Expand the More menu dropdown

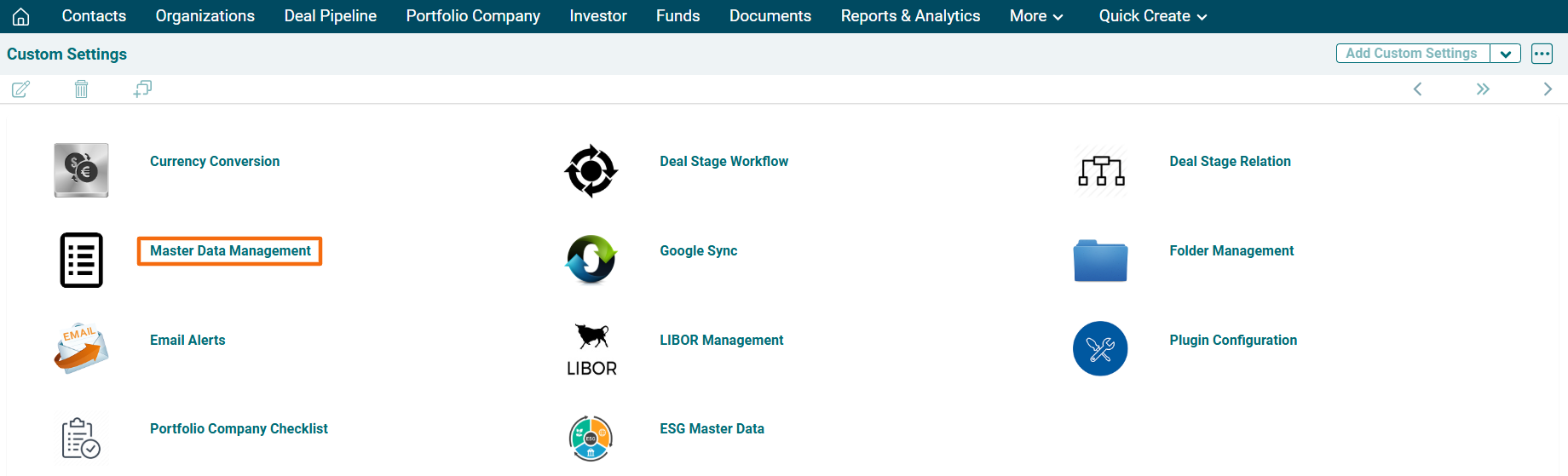coord(1035,16)
